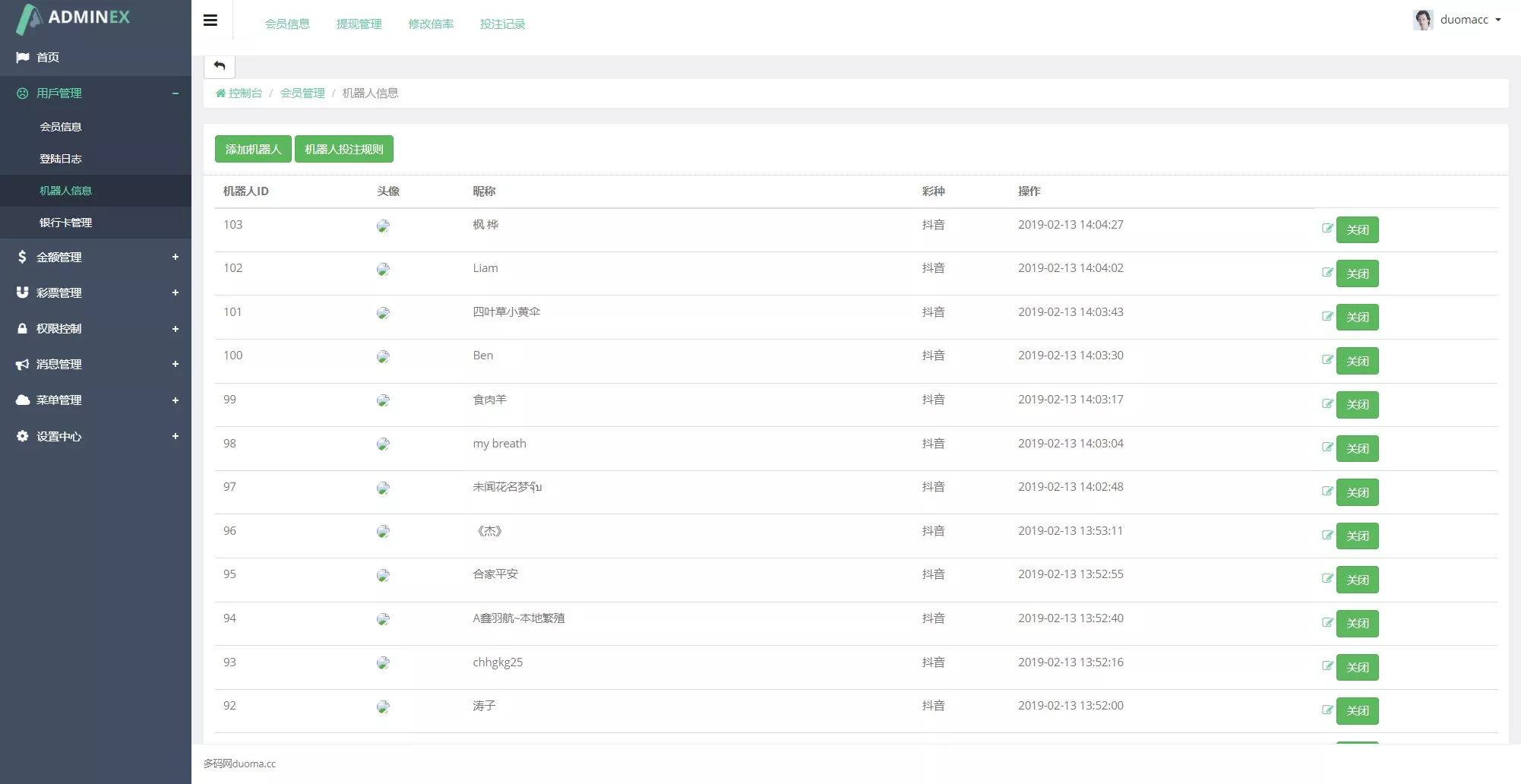The width and height of the screenshot is (1521, 784).
Task: Click the edit icon for robot 103
Action: 1327,229
